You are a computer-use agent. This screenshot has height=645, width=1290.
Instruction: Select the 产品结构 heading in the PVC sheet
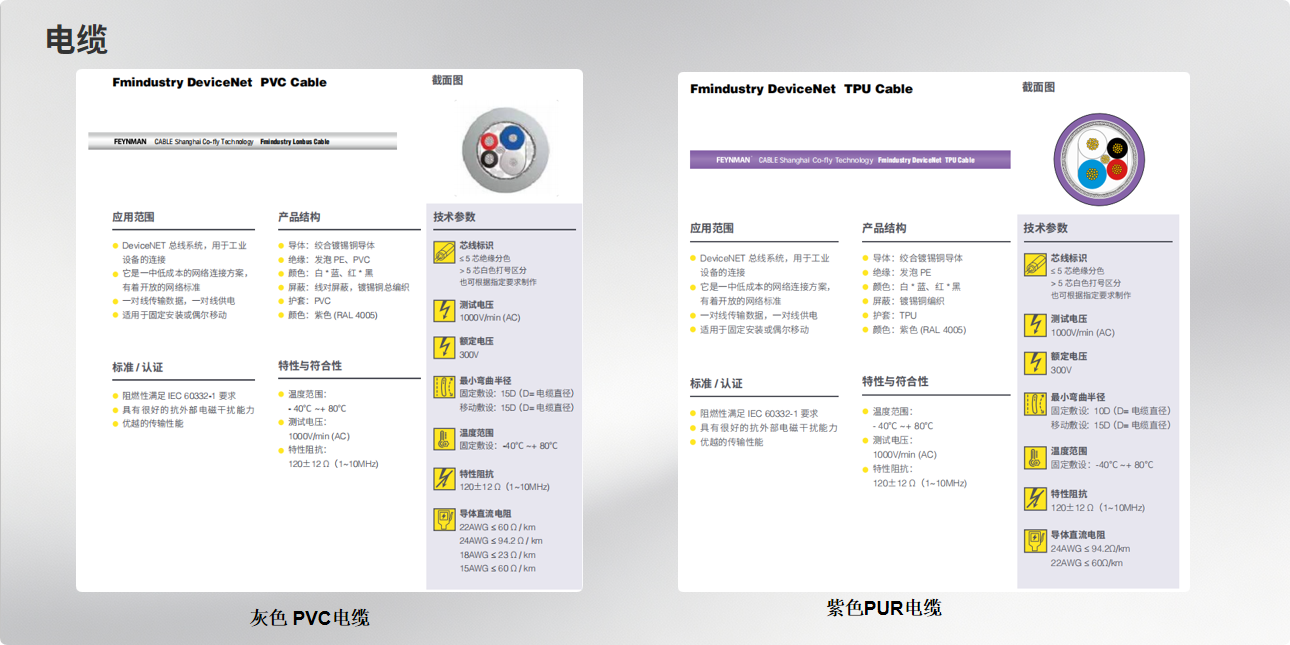click(299, 217)
